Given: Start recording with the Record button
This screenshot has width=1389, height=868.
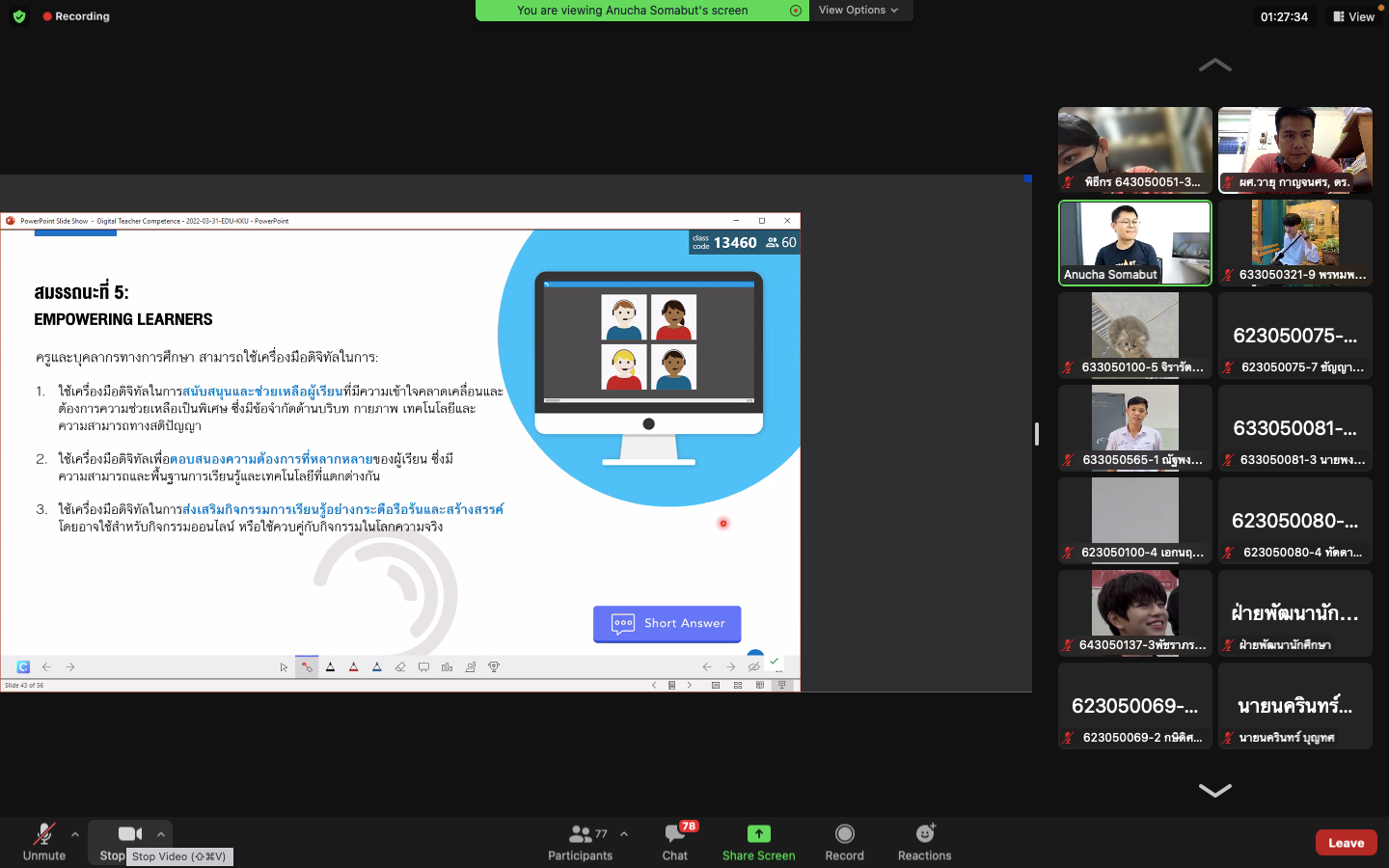Looking at the screenshot, I should coord(844,841).
